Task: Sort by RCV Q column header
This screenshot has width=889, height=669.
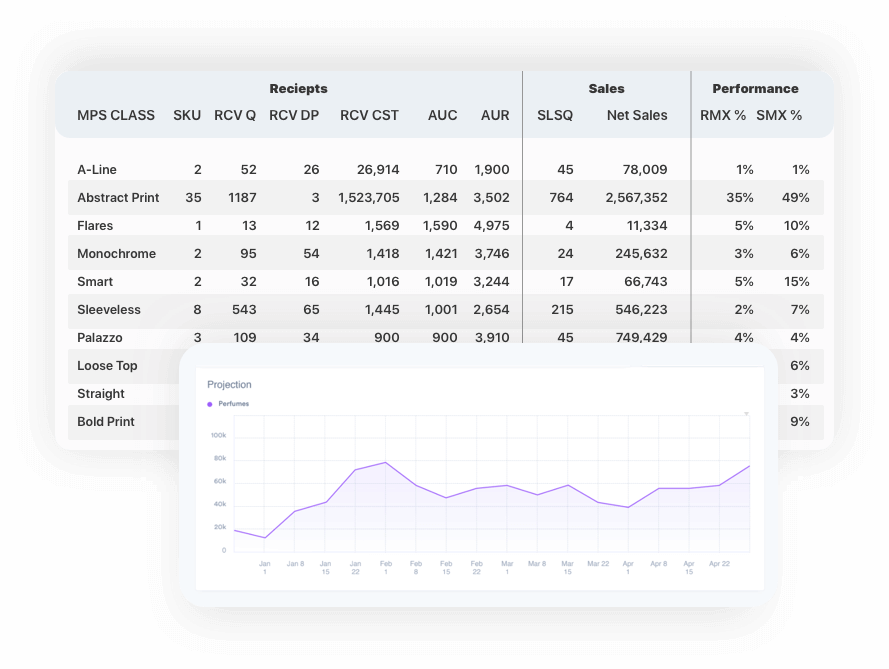Action: (x=235, y=115)
